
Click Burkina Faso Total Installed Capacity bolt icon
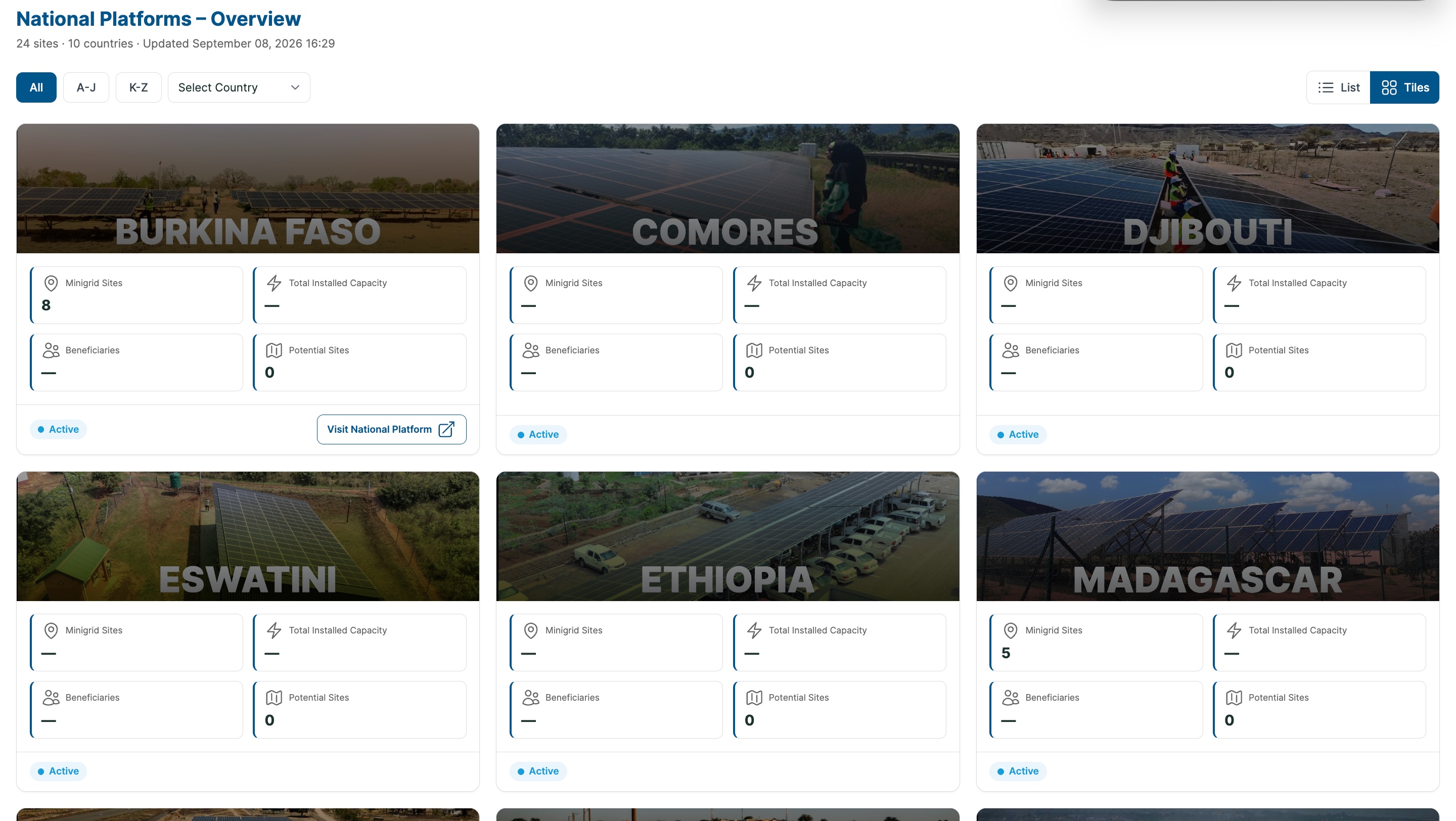(274, 283)
